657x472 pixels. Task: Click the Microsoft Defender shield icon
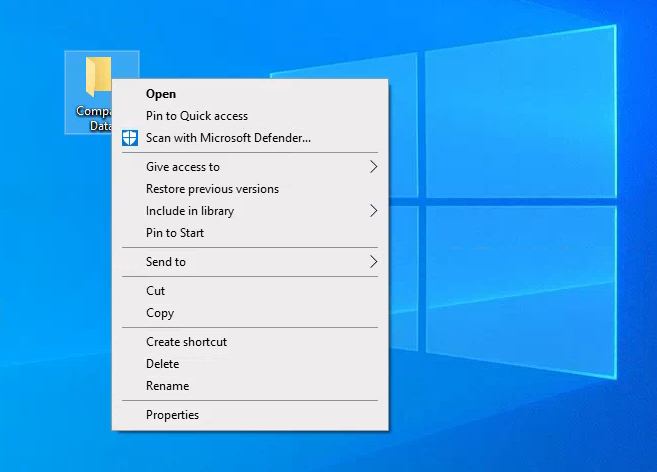click(129, 138)
